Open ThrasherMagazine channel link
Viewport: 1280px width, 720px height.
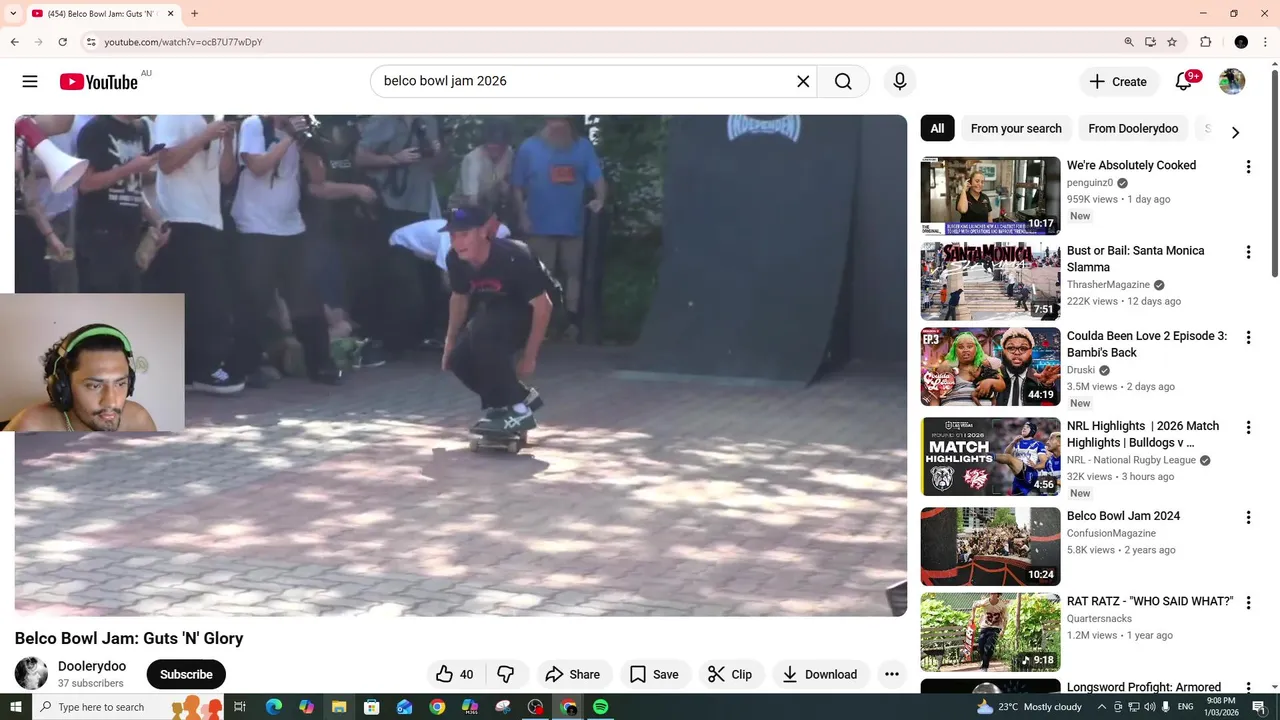pyautogui.click(x=1108, y=285)
